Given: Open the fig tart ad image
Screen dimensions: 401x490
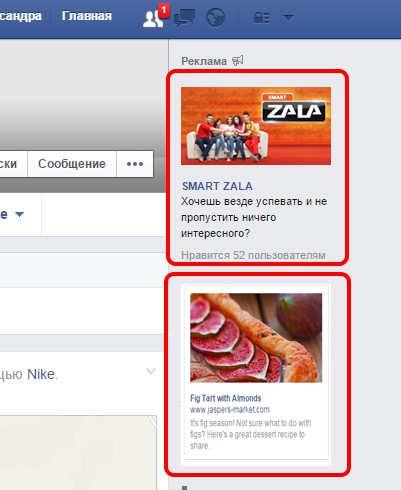Looking at the screenshot, I should (x=256, y=338).
